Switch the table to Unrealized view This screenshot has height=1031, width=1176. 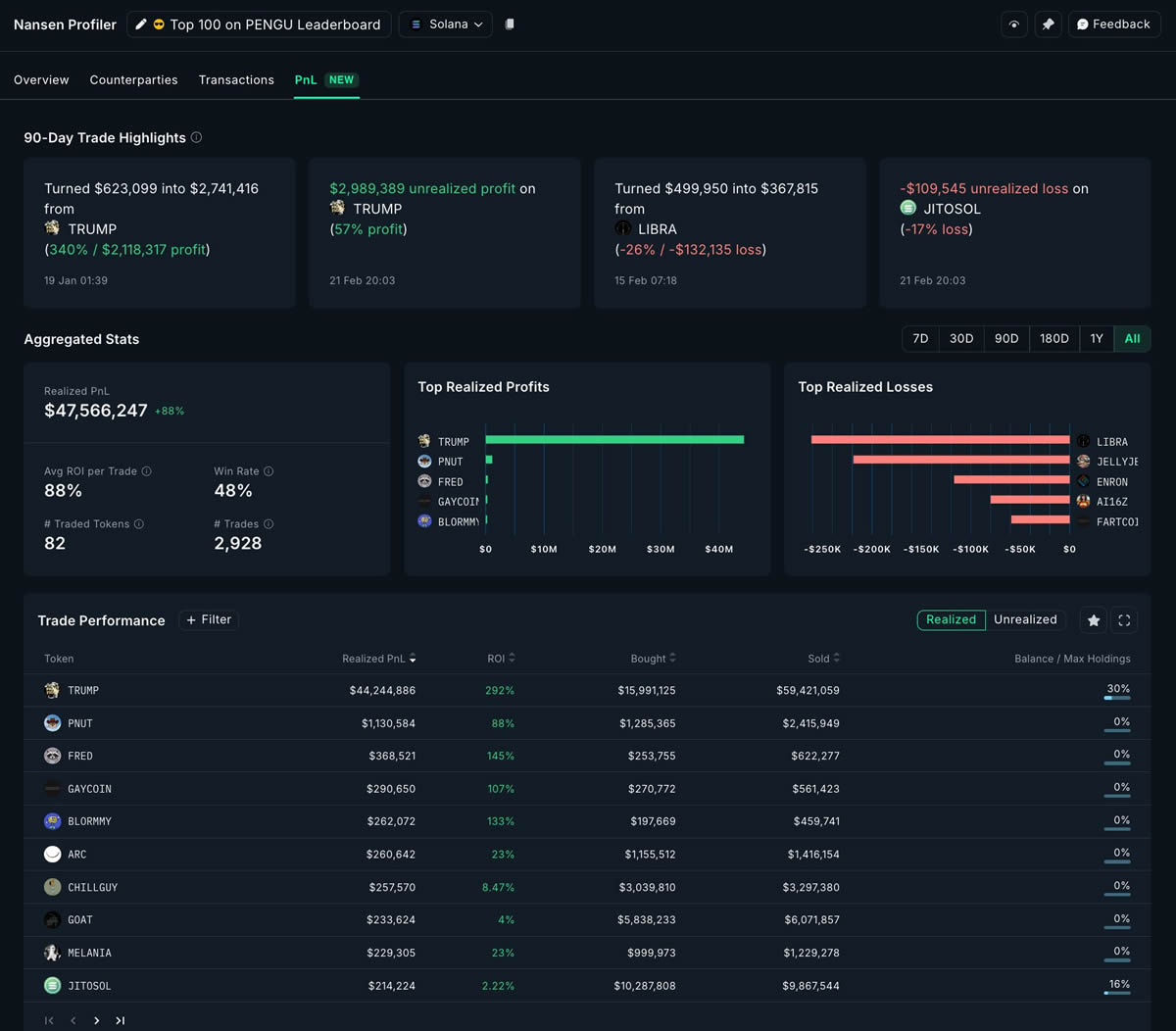click(x=1025, y=619)
